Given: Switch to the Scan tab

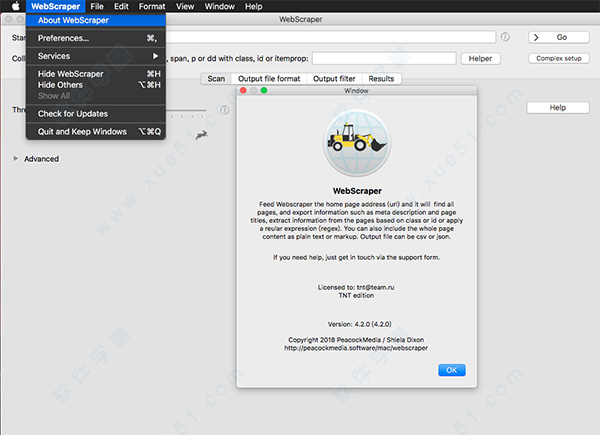Looking at the screenshot, I should 216,79.
